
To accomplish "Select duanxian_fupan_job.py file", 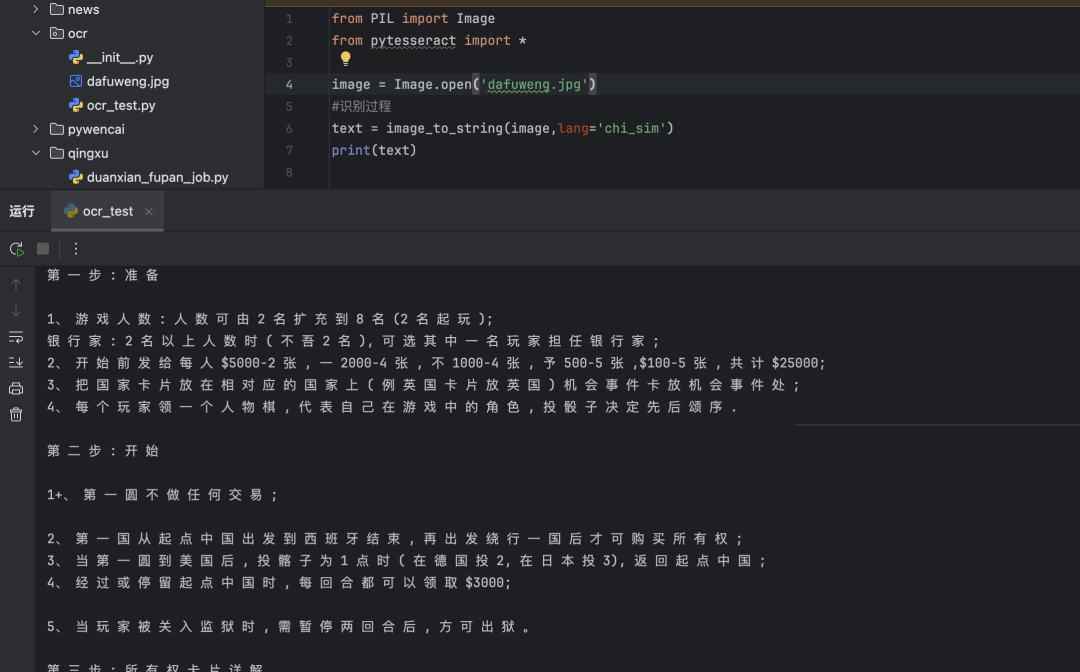I will point(157,177).
